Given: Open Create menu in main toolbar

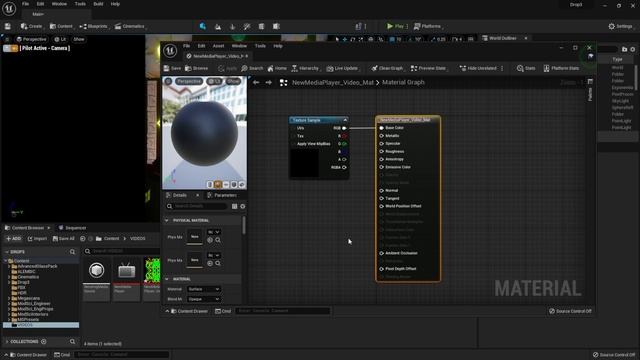Looking at the screenshot, I should tap(31, 26).
